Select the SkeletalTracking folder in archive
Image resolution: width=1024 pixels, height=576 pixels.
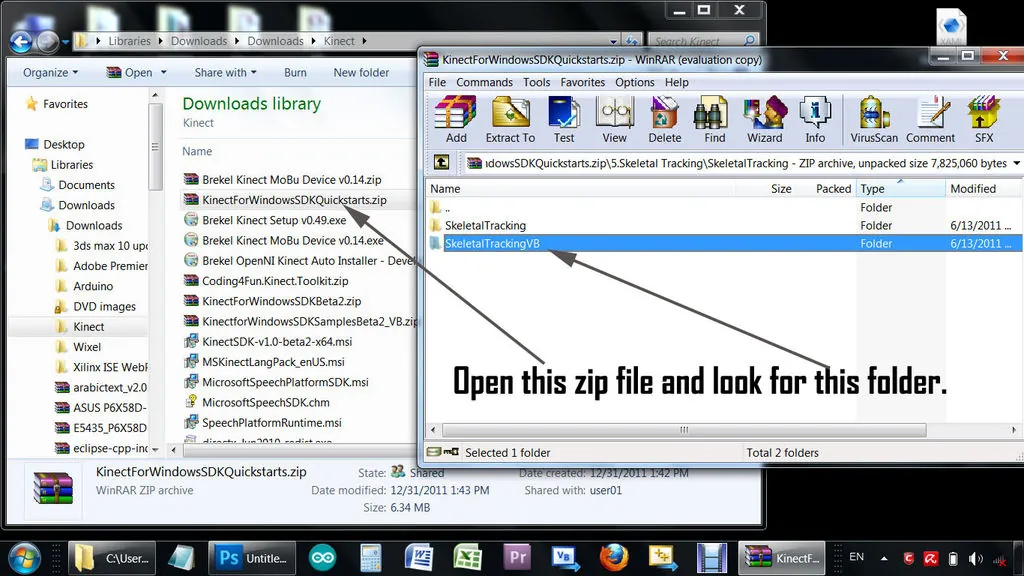coord(485,226)
